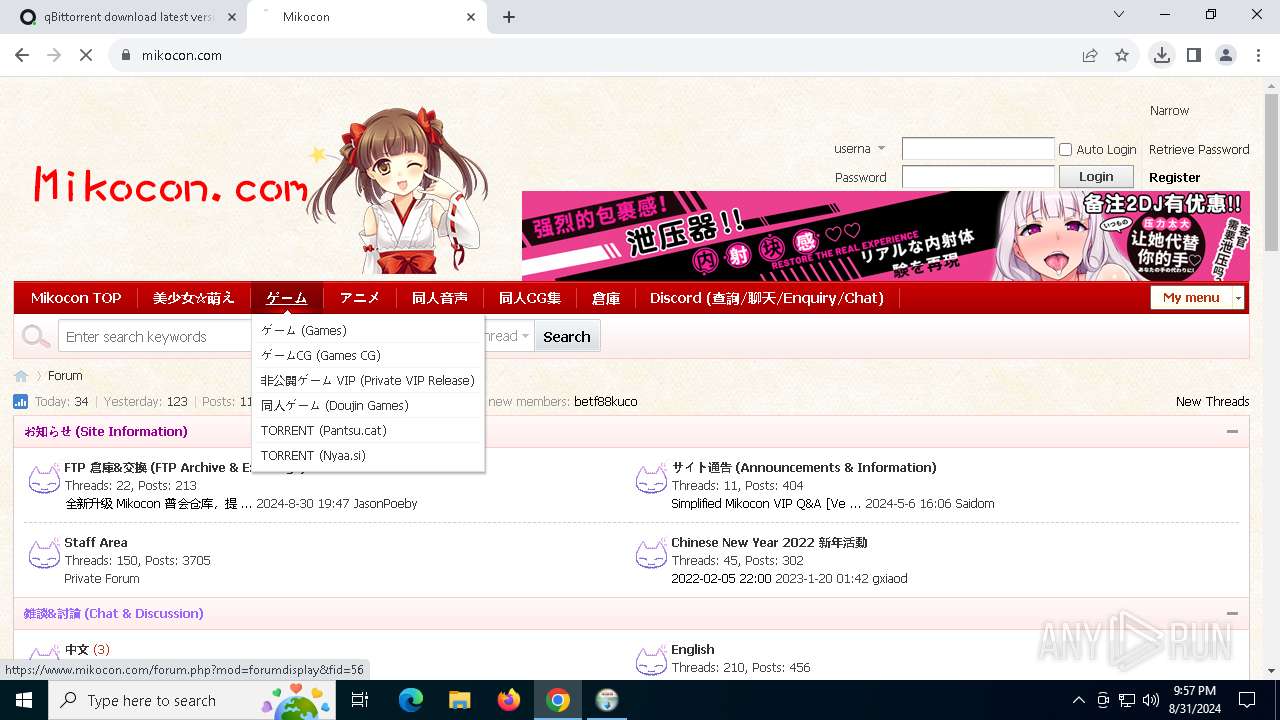Click the Enter search keywords field
1280x720 pixels.
(x=155, y=337)
